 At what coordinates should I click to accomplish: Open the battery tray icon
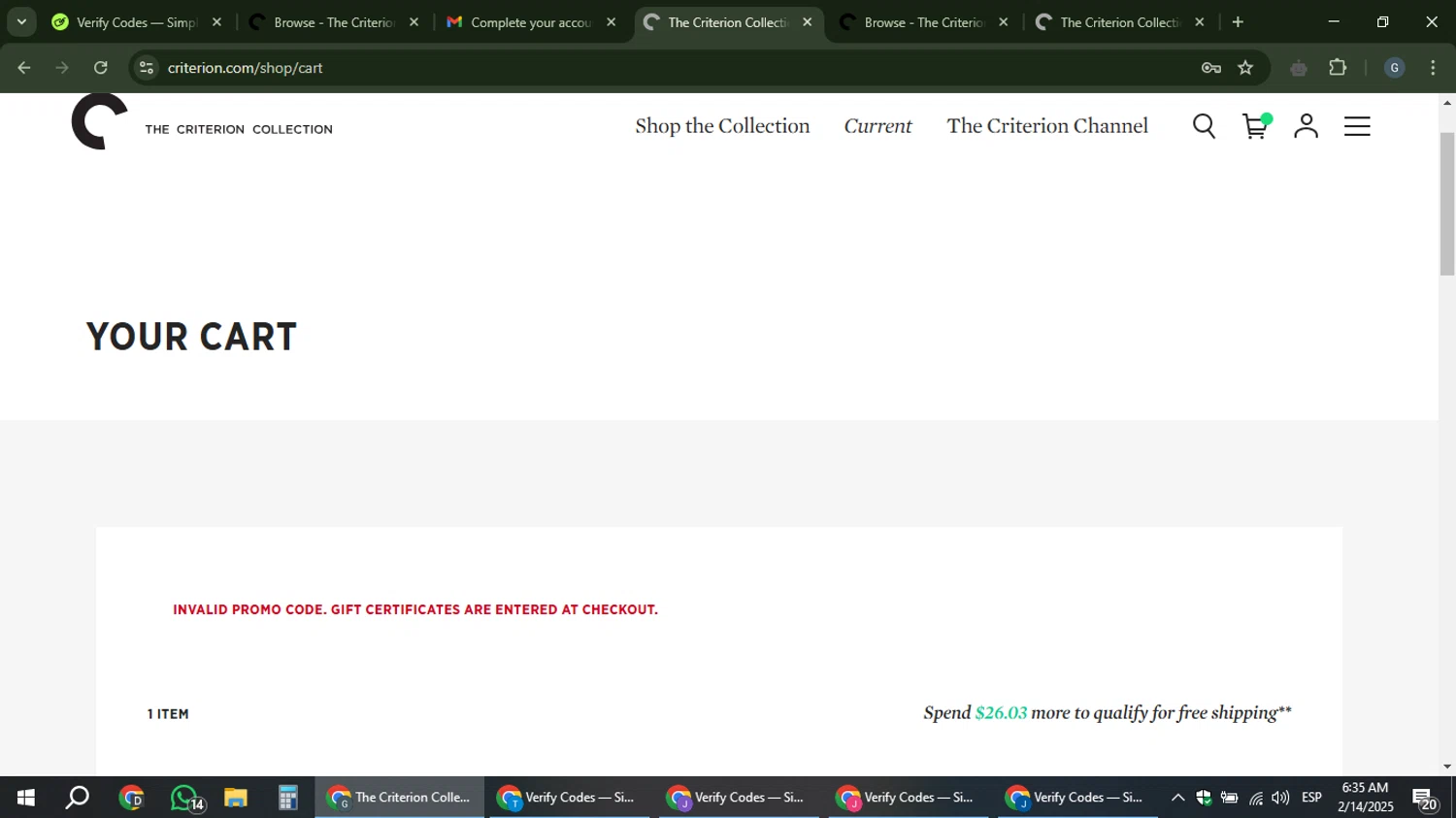point(1230,798)
